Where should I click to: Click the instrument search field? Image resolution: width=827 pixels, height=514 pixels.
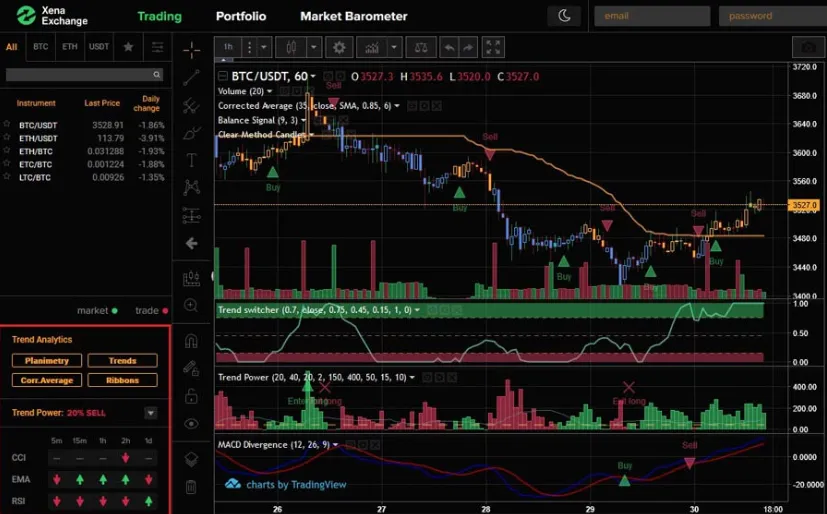84,75
